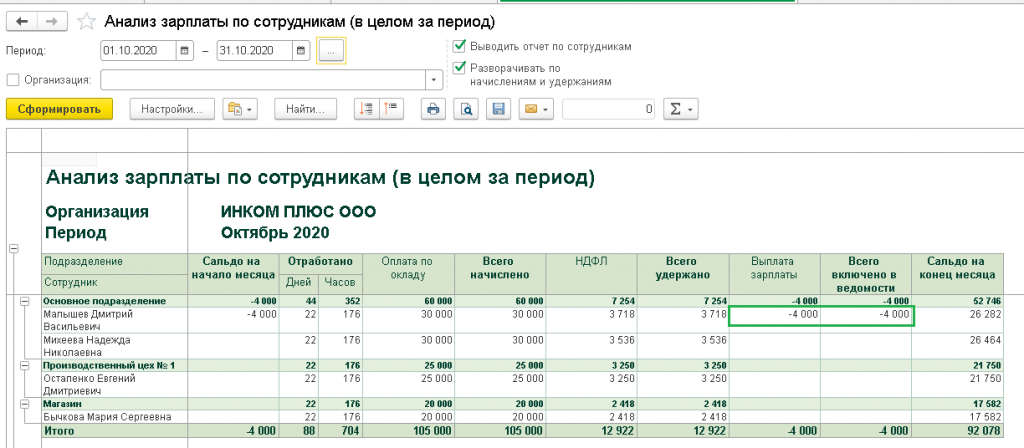This screenshot has height=448, width=1024.
Task: Open print preview magnifier icon
Action: pos(466,109)
